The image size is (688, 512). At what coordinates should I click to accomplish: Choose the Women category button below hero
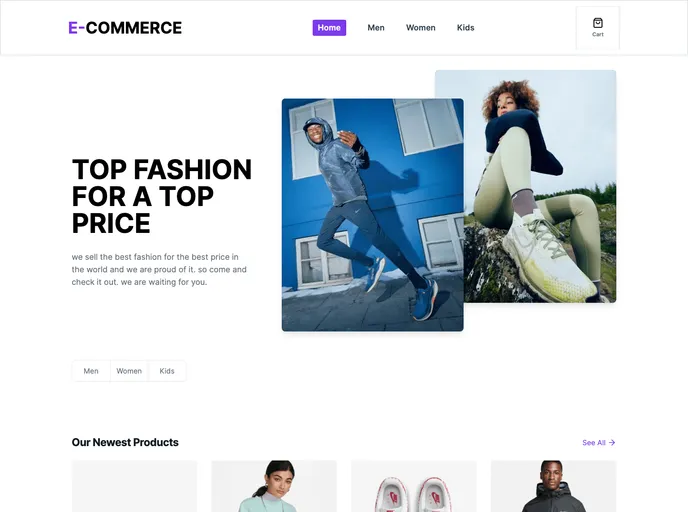(129, 371)
